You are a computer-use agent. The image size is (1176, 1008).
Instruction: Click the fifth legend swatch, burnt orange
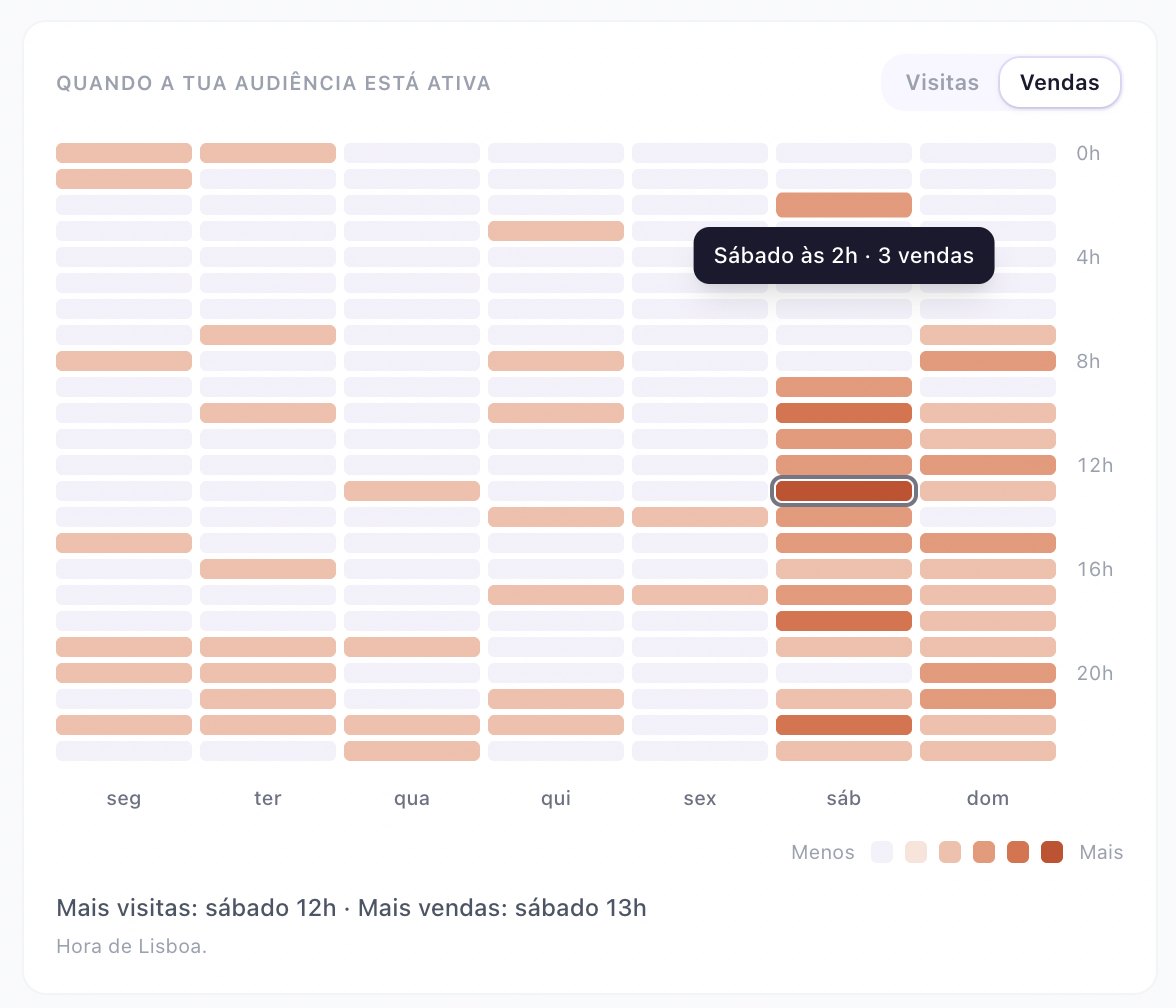click(x=1018, y=852)
